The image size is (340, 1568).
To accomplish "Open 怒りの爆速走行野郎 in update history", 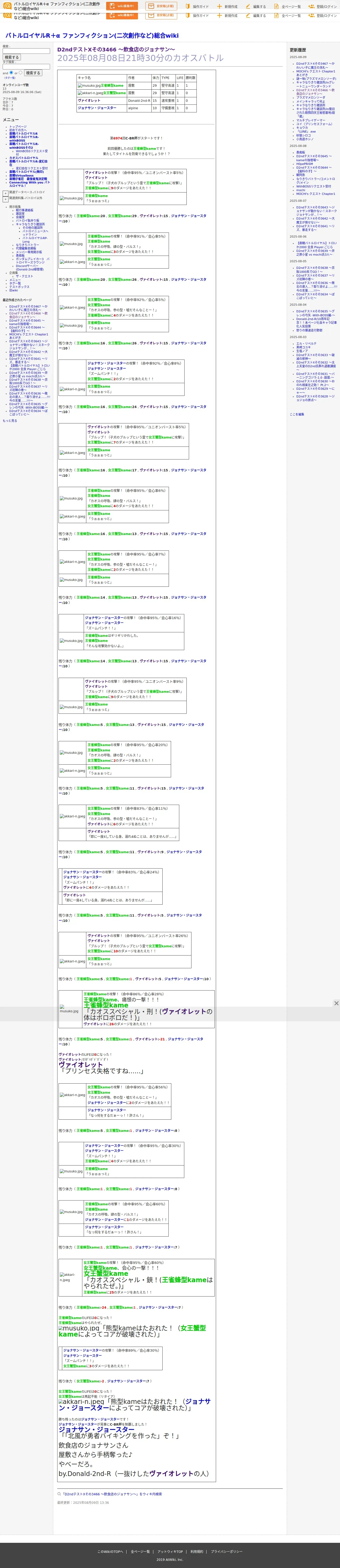I will [309, 331].
